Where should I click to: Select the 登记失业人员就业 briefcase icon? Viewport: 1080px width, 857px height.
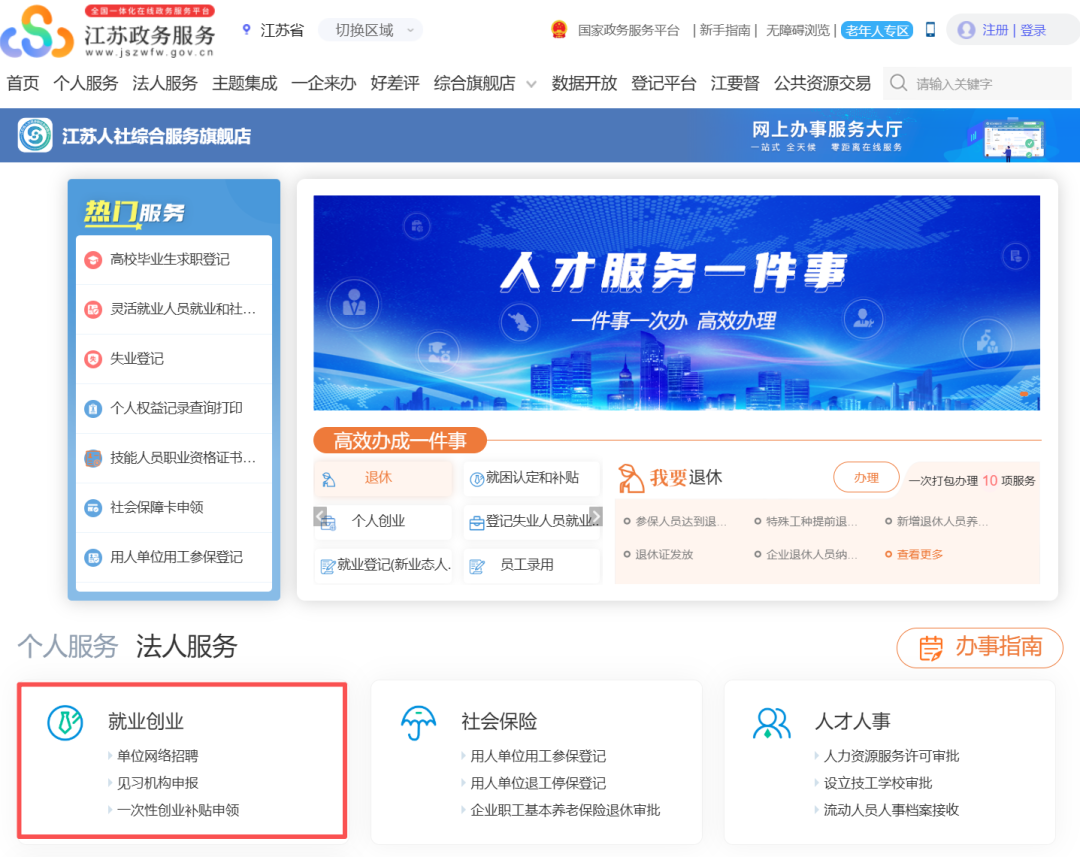point(478,521)
